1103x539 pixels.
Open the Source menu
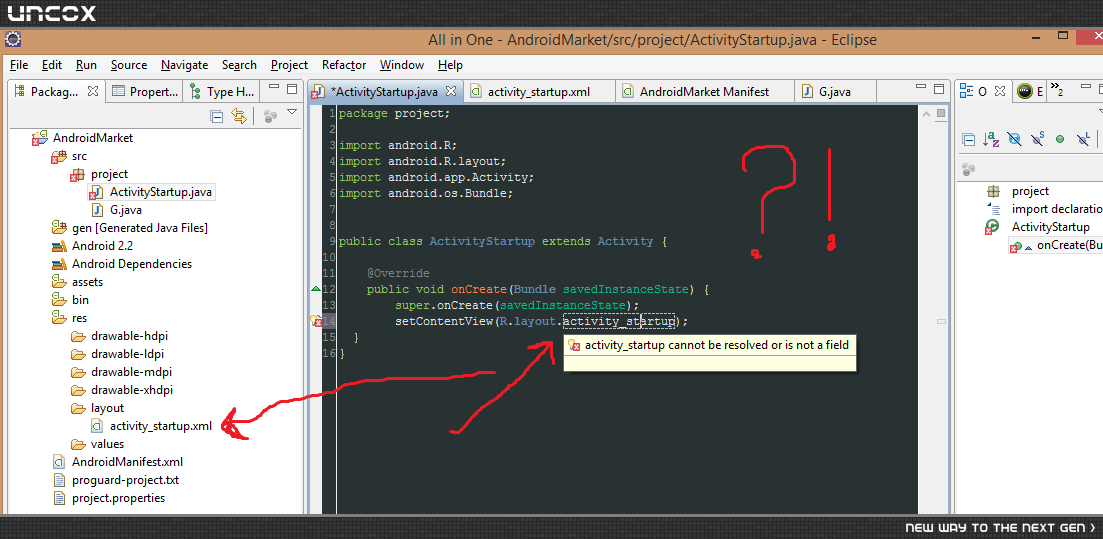[x=129, y=65]
